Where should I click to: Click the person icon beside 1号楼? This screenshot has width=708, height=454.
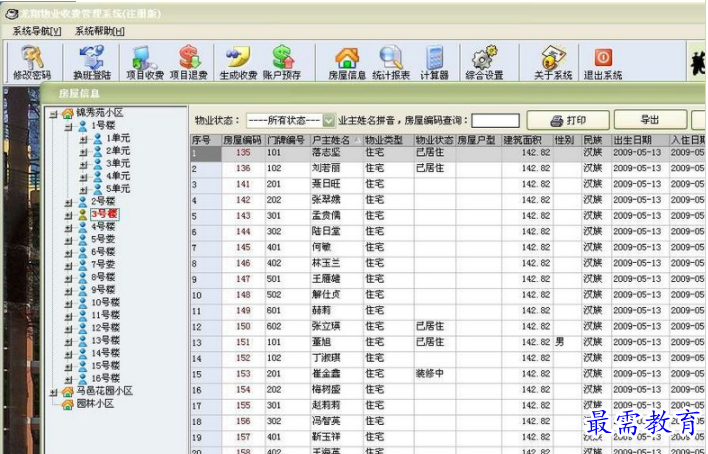pyautogui.click(x=83, y=126)
